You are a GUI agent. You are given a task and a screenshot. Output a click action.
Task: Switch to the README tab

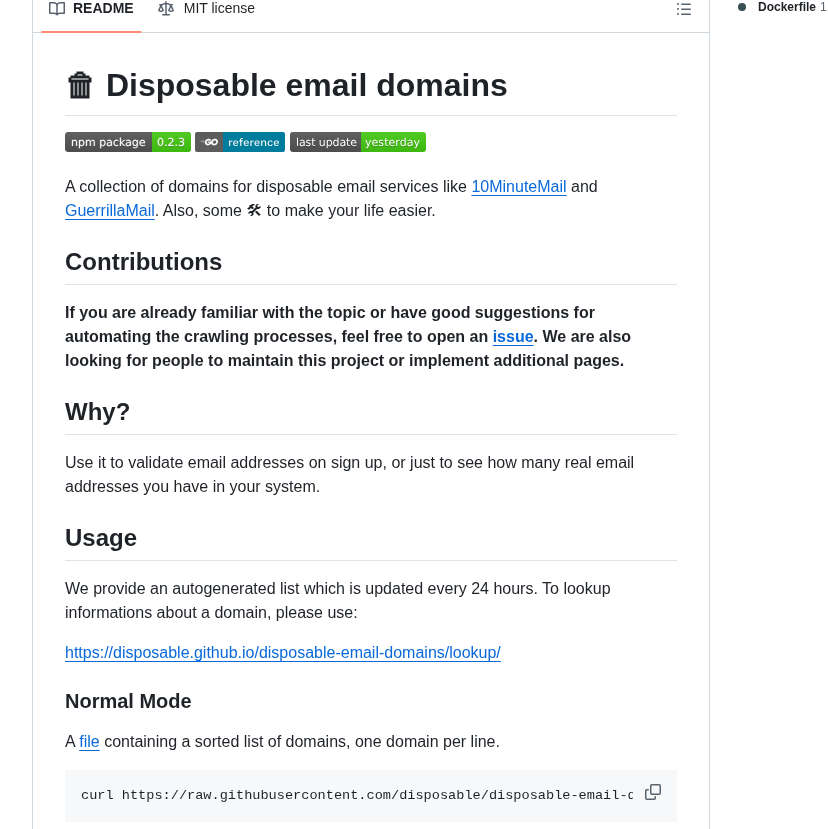(x=91, y=9)
